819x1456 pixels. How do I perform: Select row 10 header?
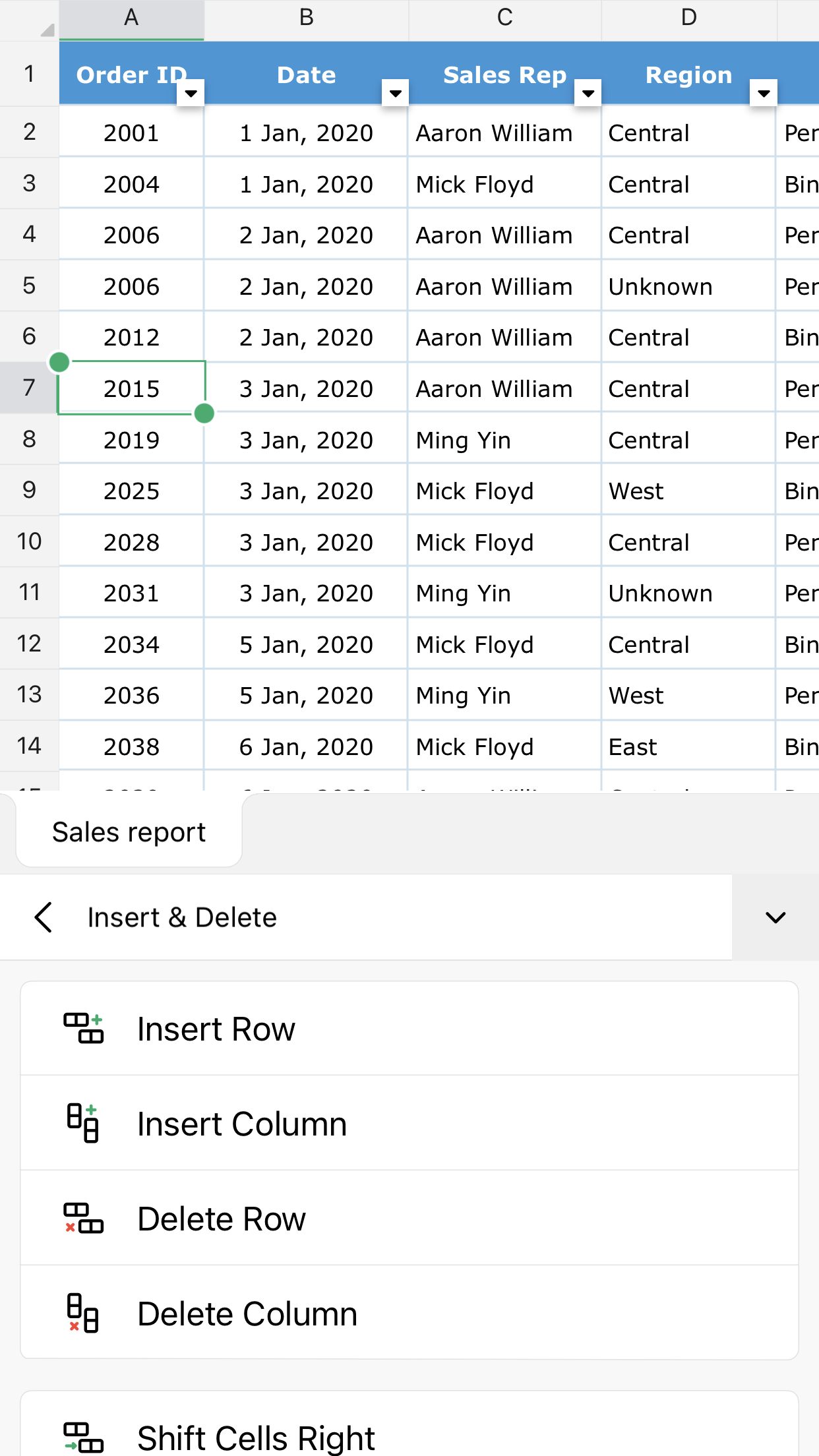(29, 541)
